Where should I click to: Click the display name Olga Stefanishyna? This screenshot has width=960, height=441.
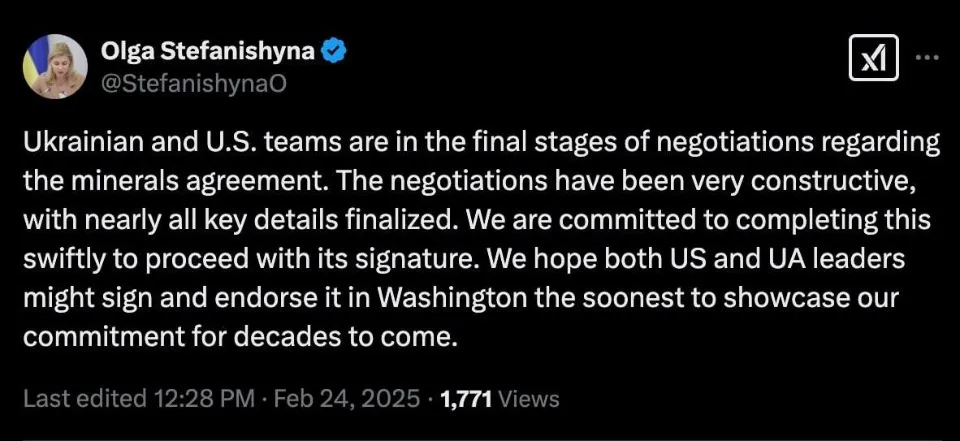point(207,51)
